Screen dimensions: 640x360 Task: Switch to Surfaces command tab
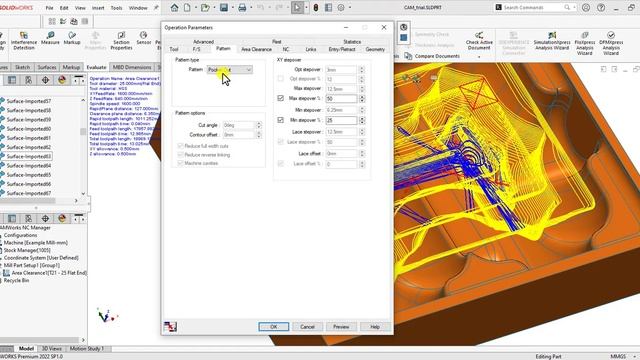pyautogui.click(x=47, y=67)
